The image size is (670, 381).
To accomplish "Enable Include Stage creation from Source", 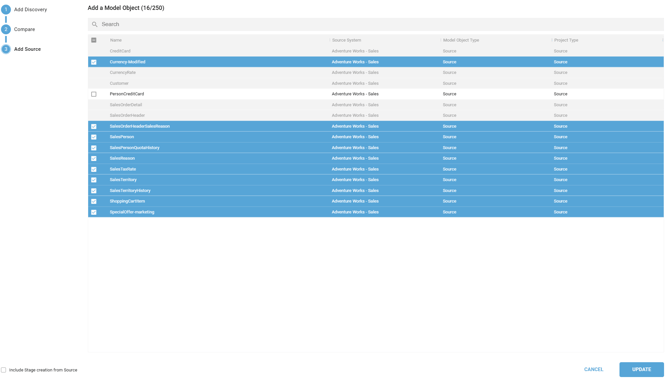I will [x=3, y=370].
